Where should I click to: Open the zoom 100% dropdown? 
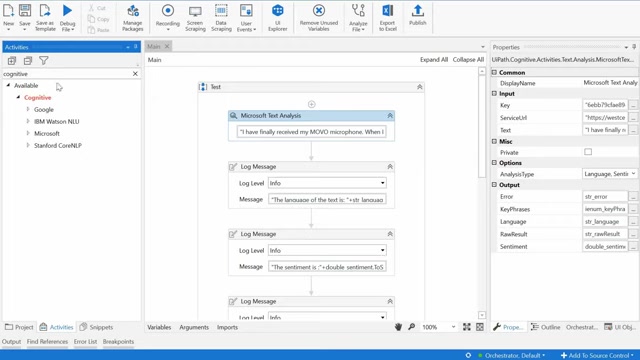click(453, 327)
